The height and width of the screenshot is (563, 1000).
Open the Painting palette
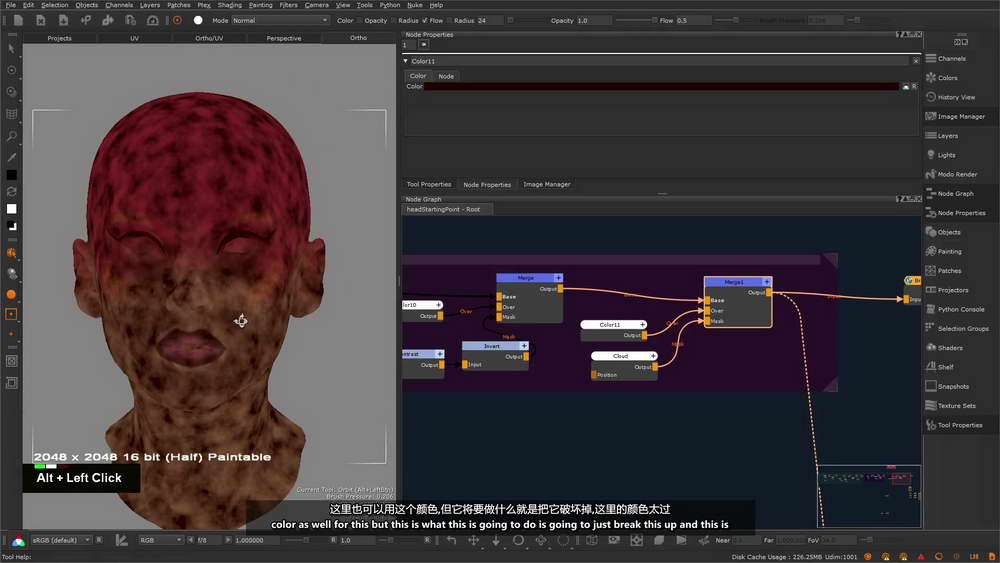(x=950, y=251)
